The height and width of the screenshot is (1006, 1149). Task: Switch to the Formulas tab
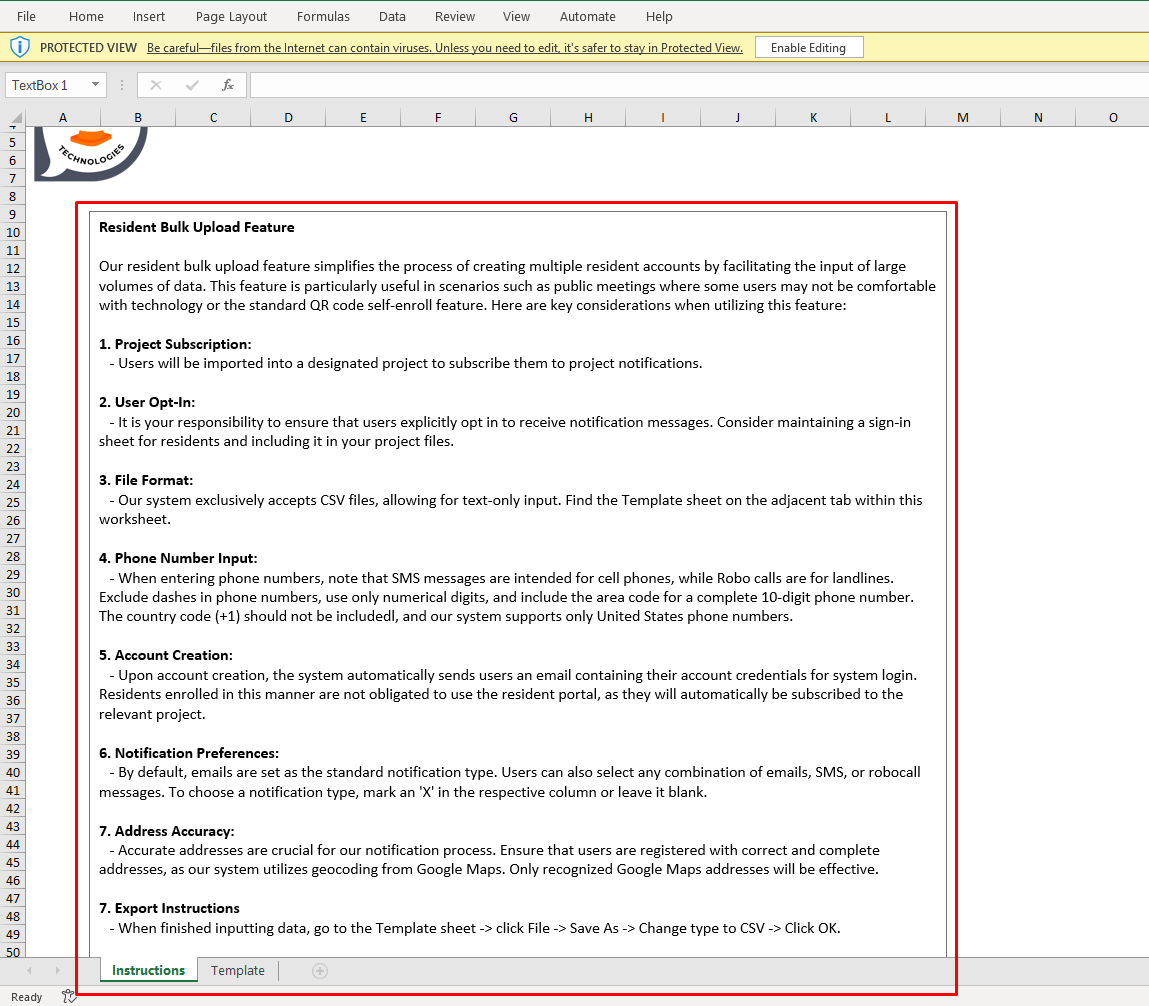[x=323, y=16]
